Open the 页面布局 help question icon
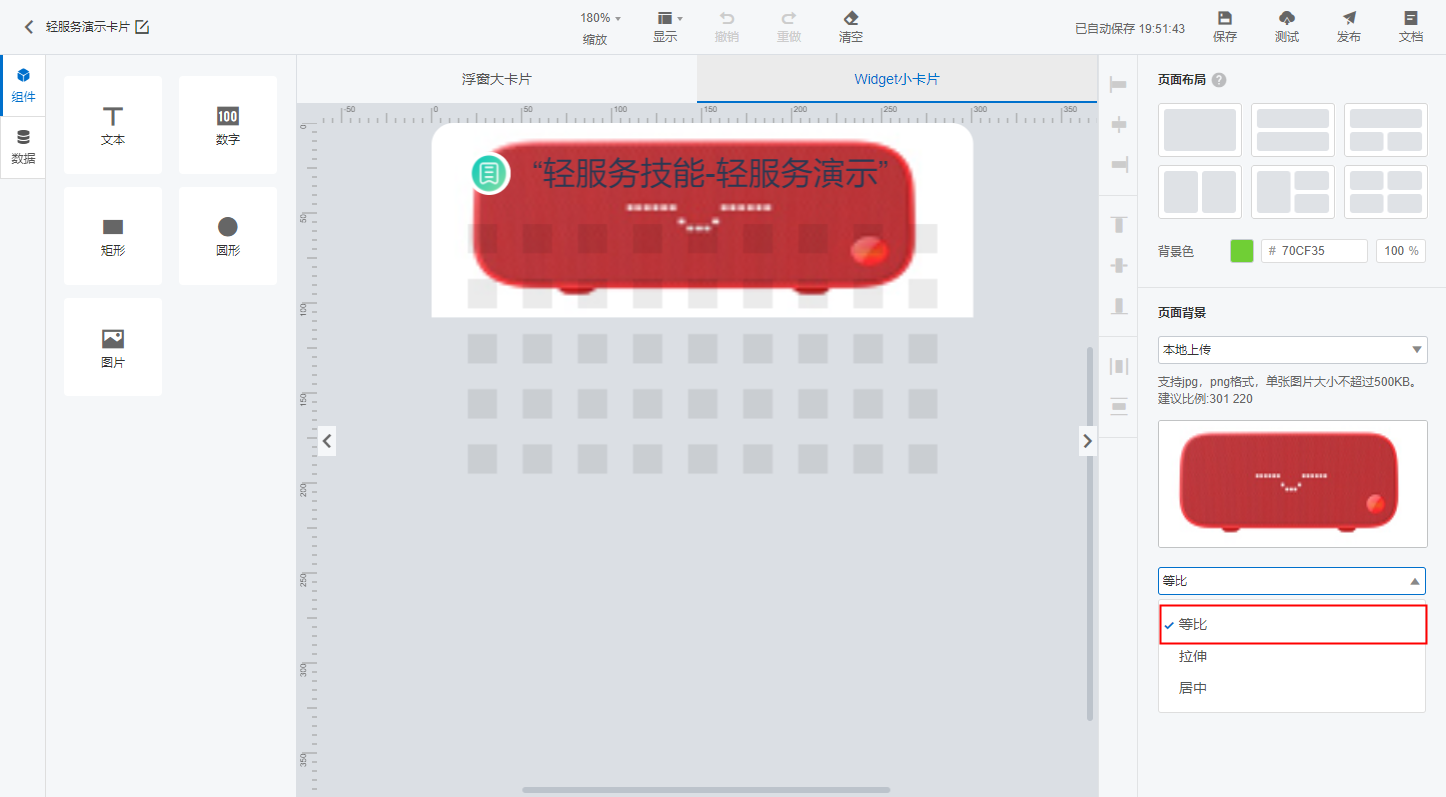The width and height of the screenshot is (1446, 797). [x=1219, y=80]
